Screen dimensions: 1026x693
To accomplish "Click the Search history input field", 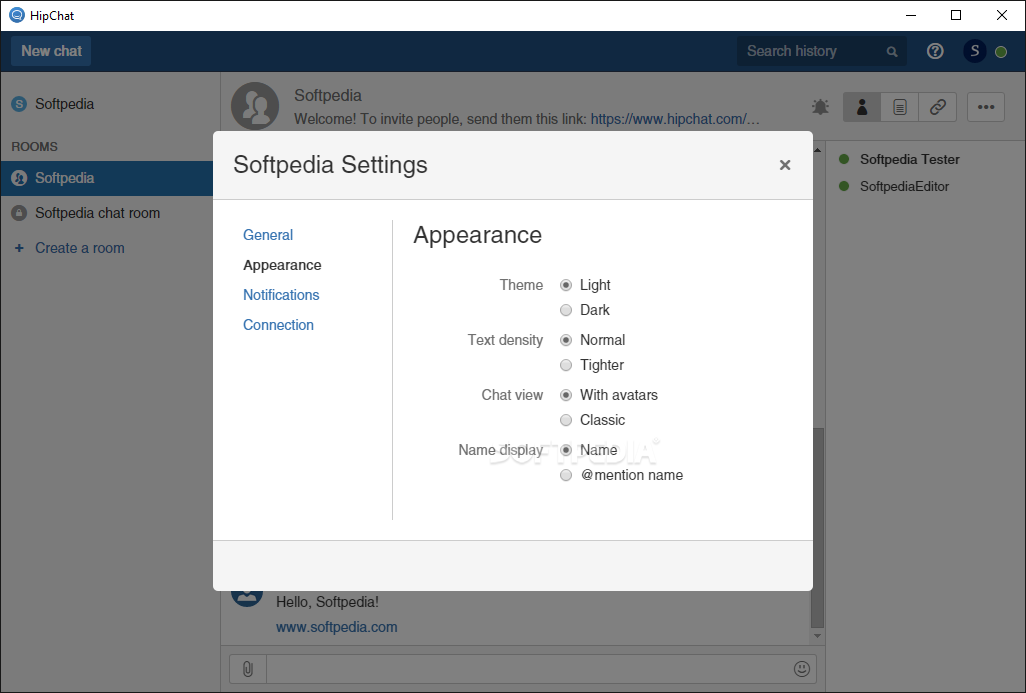I will pyautogui.click(x=810, y=51).
